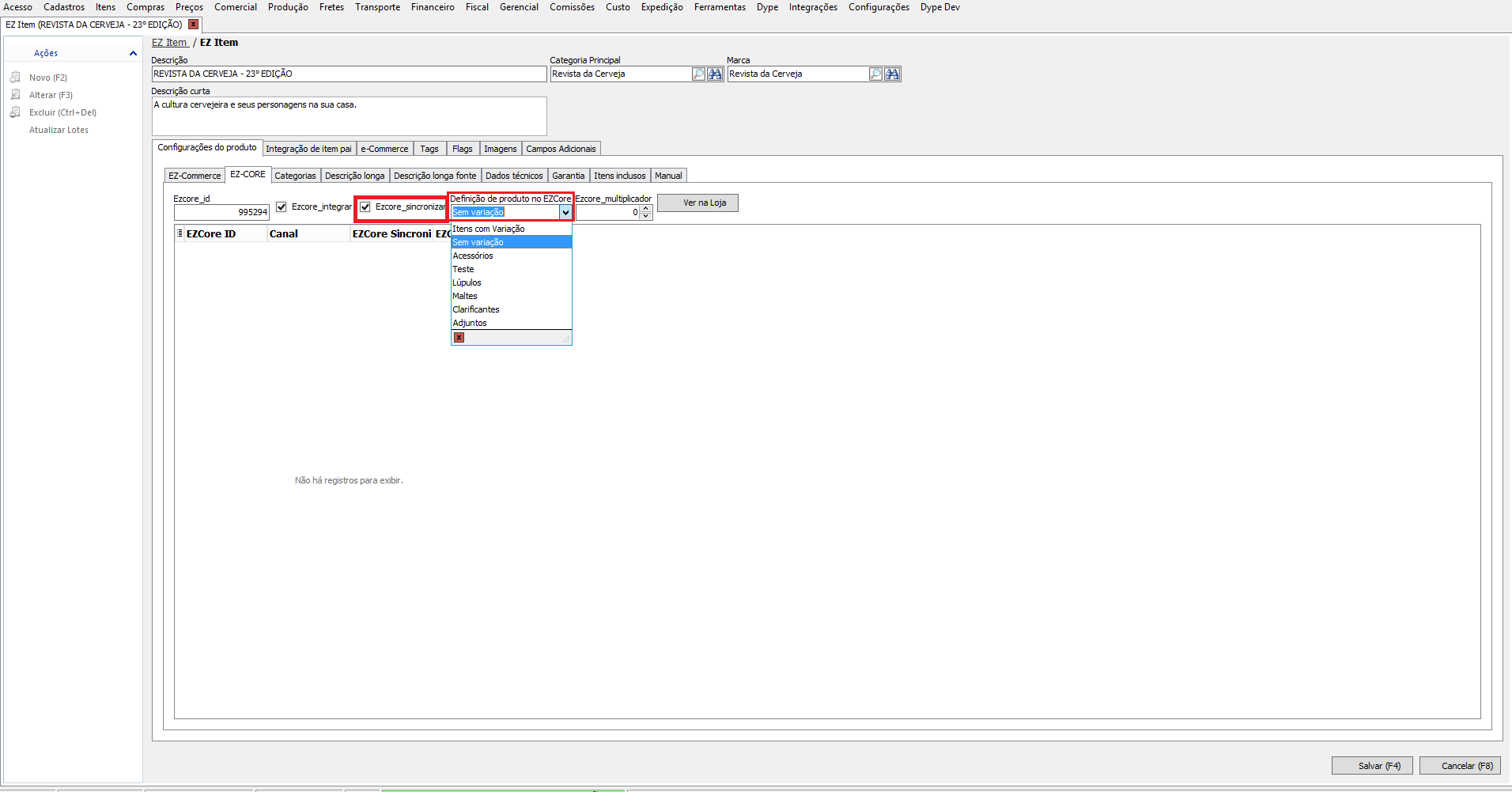
Task: Open the EZ-Commerce sub-tab
Action: [195, 176]
